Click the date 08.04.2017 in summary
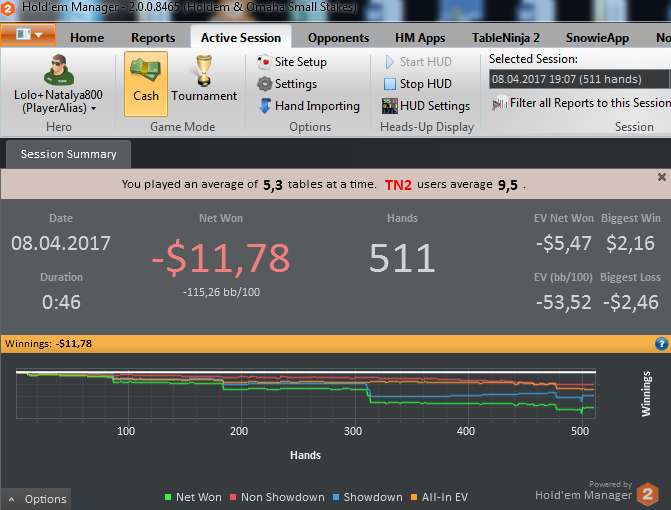Viewport: 671px width, 510px height. coord(61,243)
